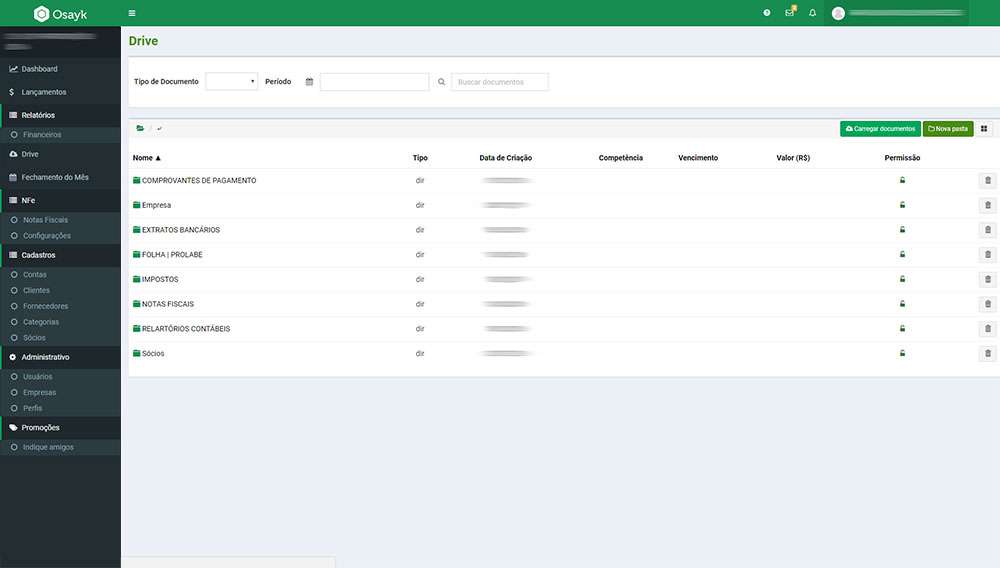Image resolution: width=1000 pixels, height=568 pixels.
Task: Click the search magnifier icon
Action: pos(441,82)
